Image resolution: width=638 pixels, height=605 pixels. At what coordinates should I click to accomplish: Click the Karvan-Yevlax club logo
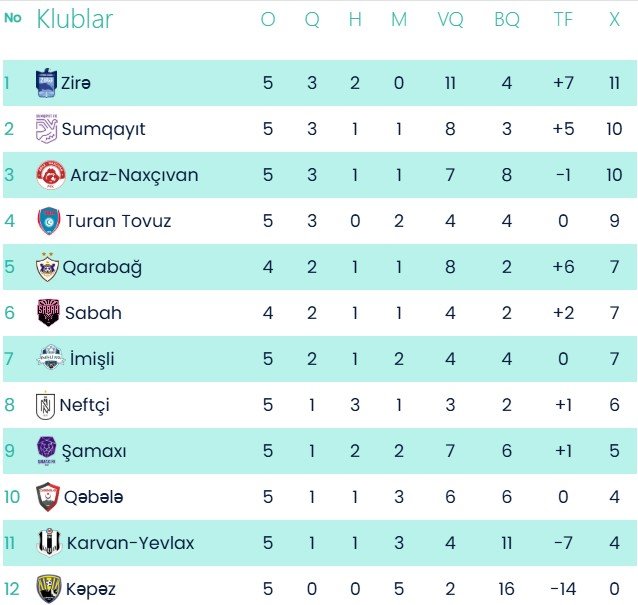(49, 543)
